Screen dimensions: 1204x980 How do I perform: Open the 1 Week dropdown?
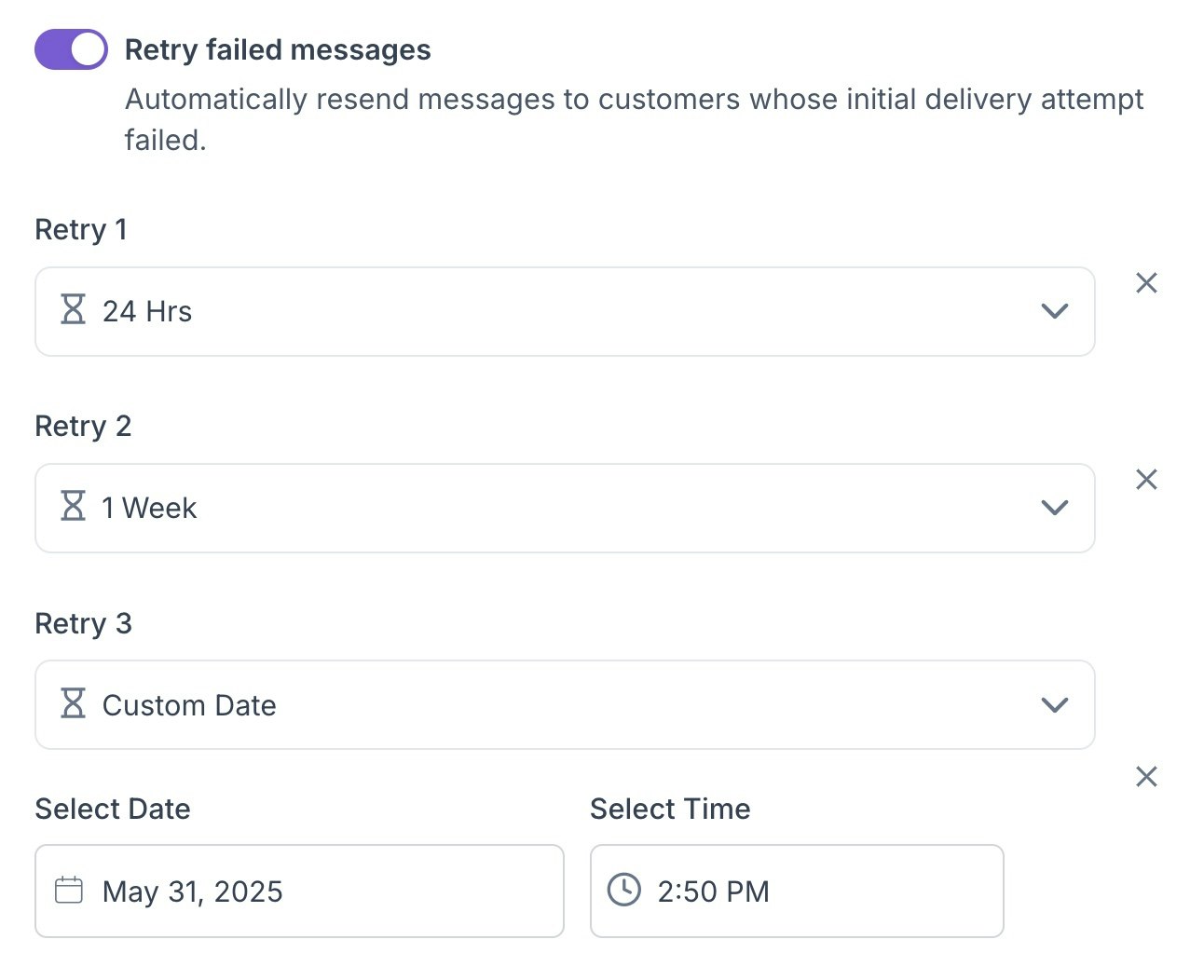coord(565,508)
